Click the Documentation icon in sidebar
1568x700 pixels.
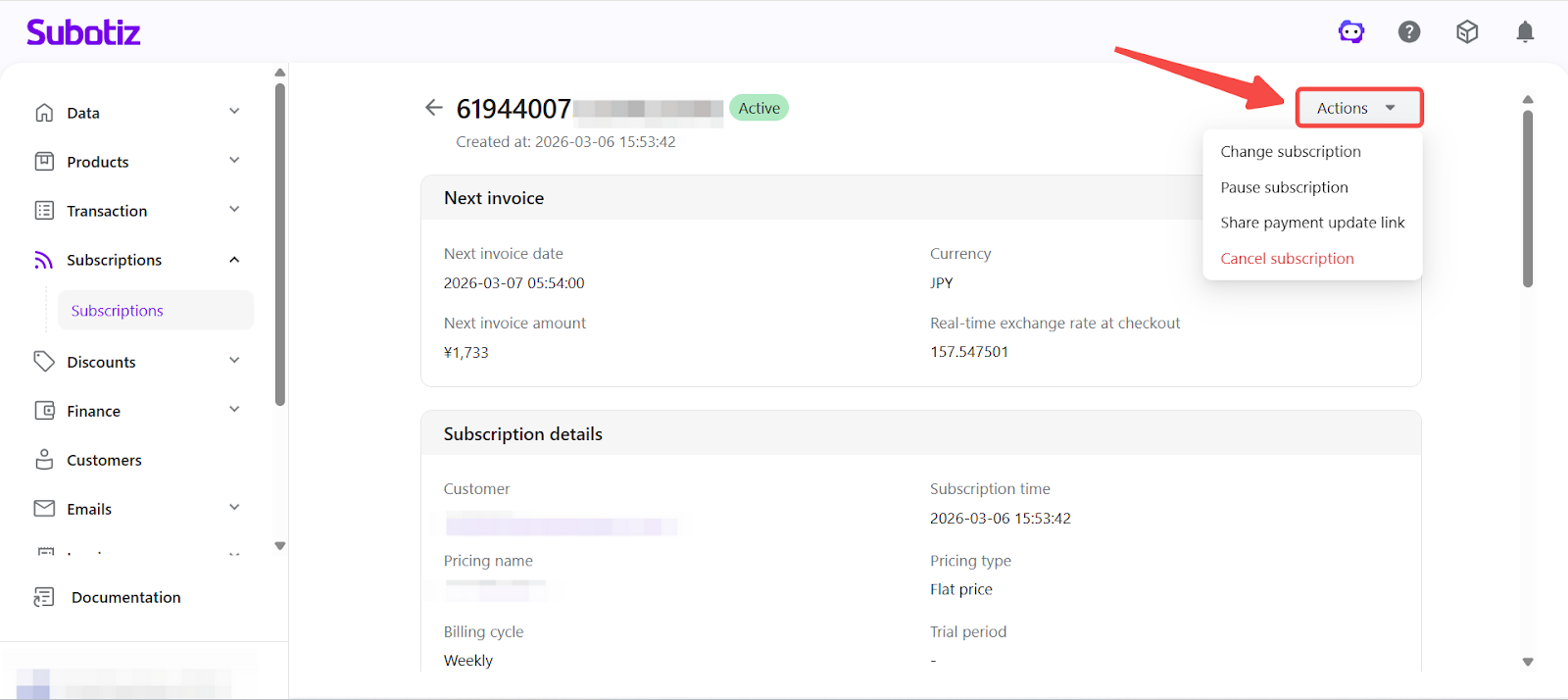click(44, 597)
